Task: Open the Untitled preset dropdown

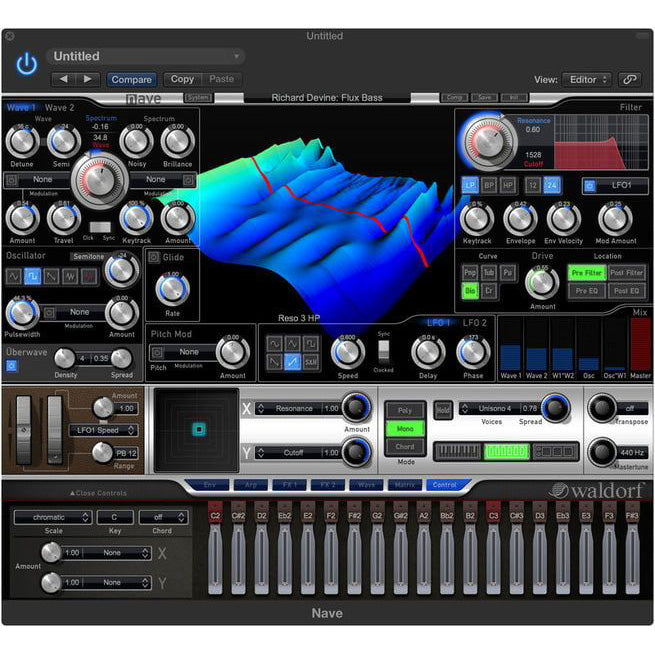Action: tap(146, 57)
